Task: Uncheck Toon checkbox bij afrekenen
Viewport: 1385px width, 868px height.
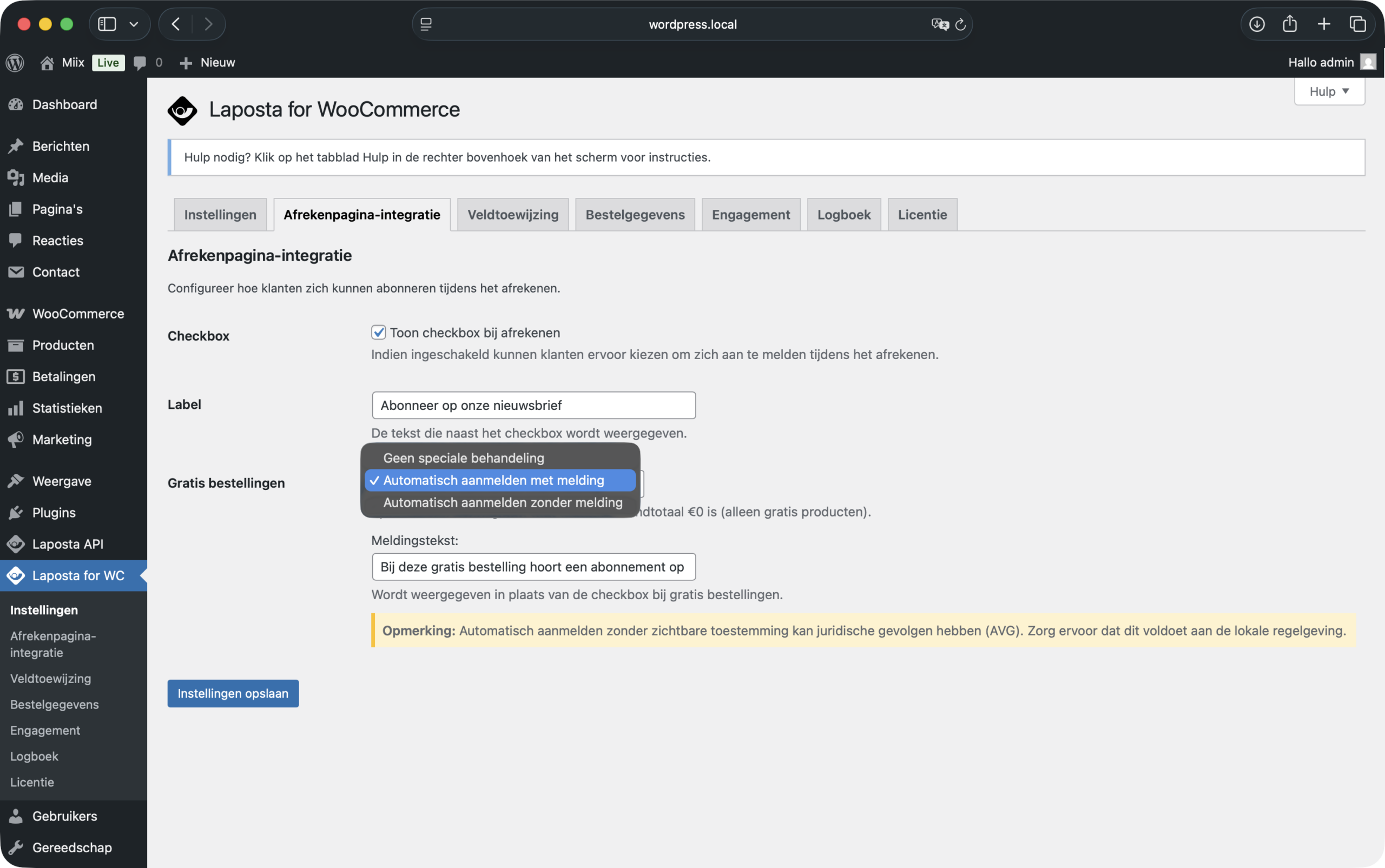Action: tap(379, 332)
